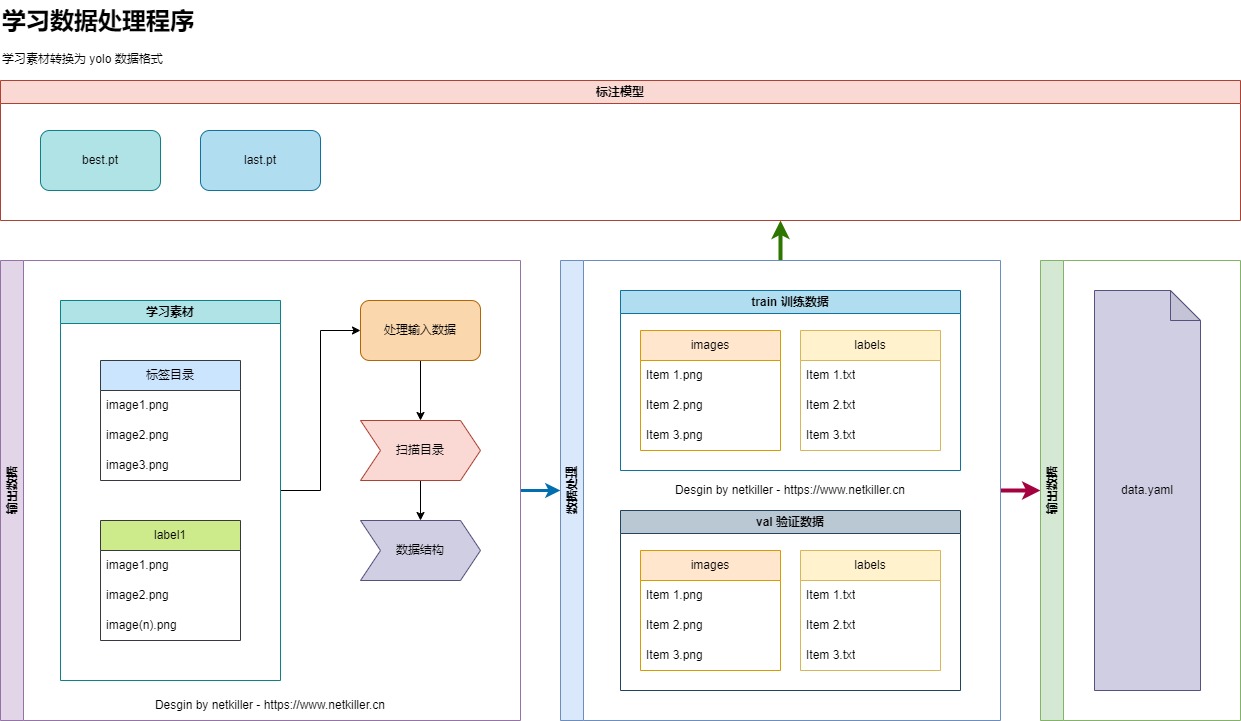1241x721 pixels.
Task: Select the 数据结构 step shape
Action: 420,550
